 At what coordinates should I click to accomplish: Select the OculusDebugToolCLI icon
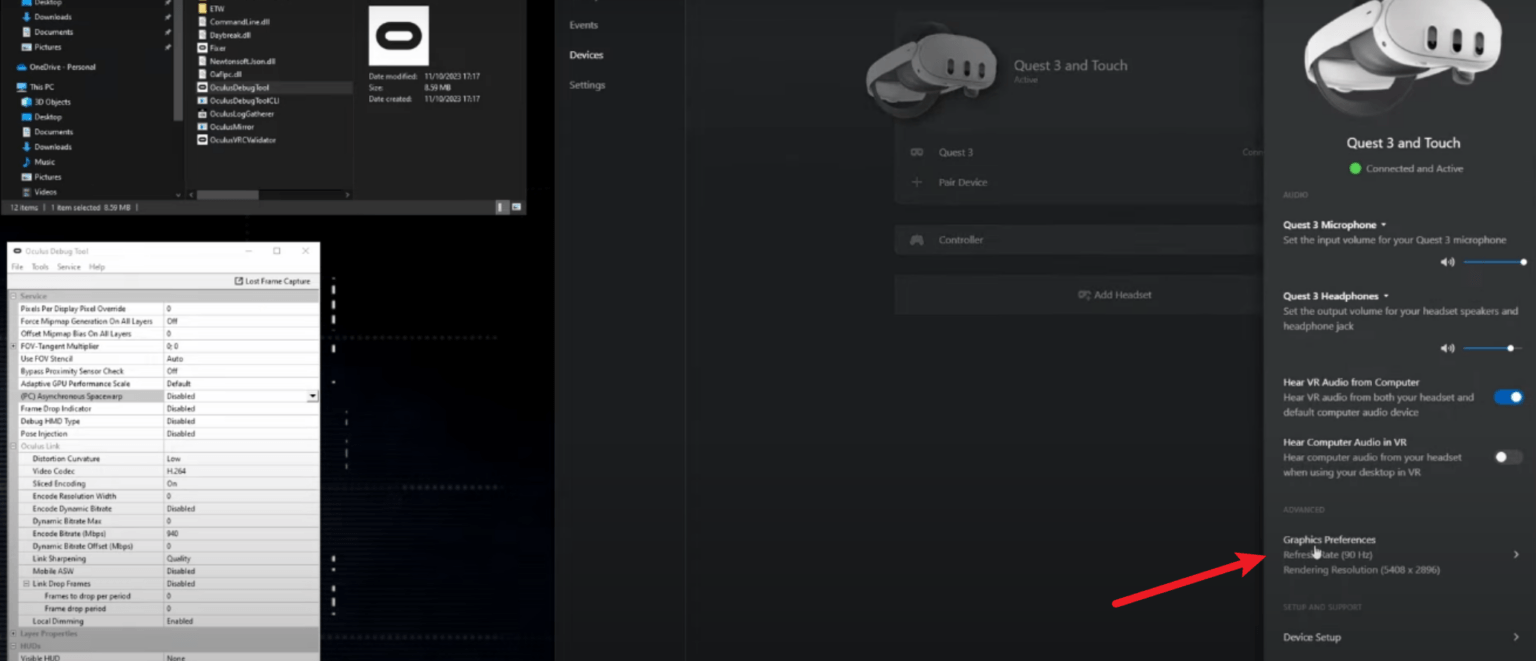(201, 101)
